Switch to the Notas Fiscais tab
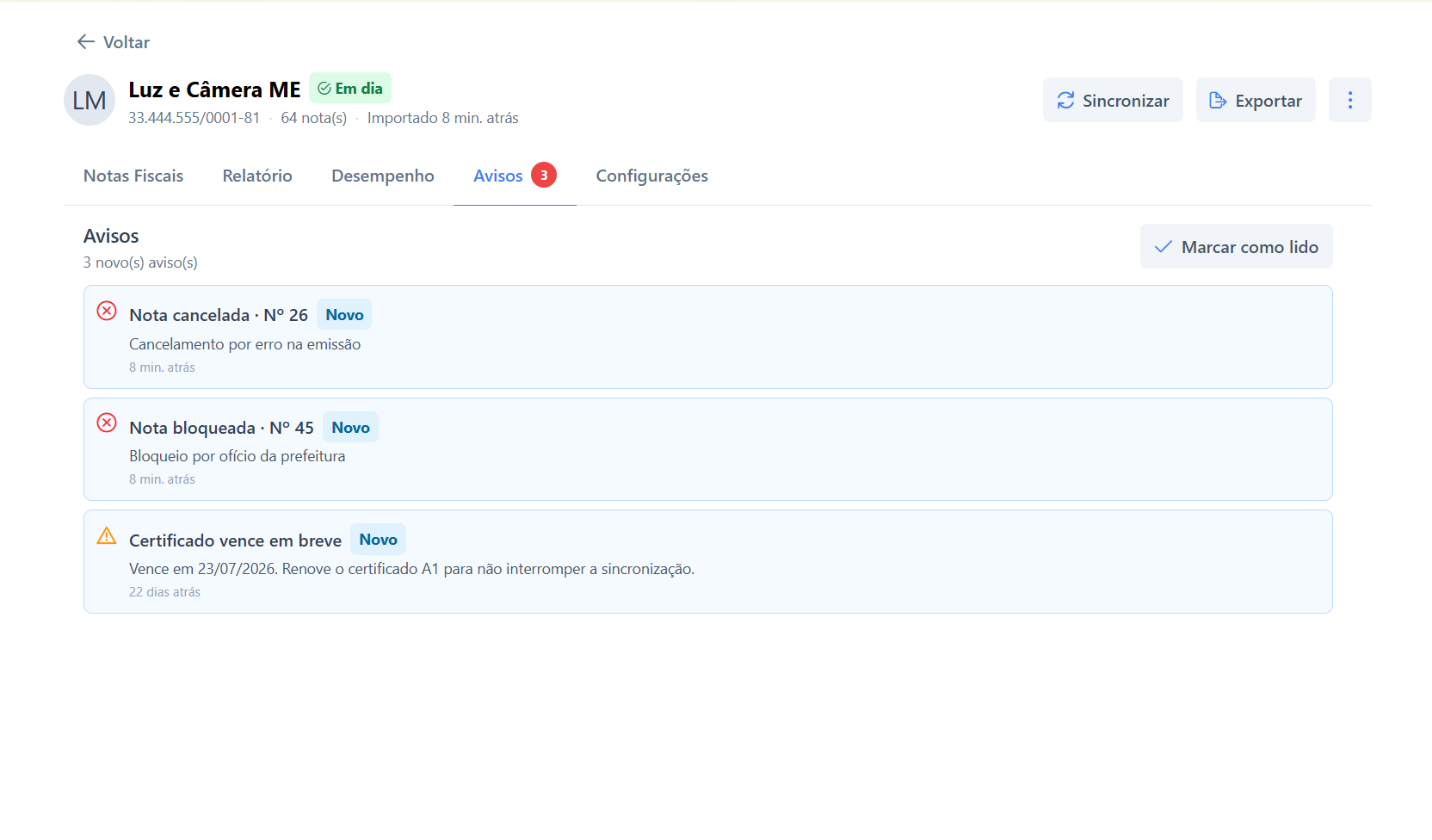This screenshot has height=840, width=1432. tap(133, 176)
